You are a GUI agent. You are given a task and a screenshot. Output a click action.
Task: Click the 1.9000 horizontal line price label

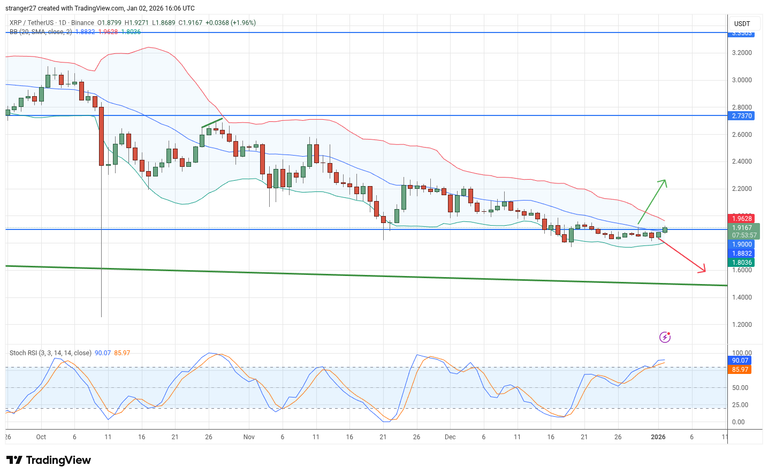coord(742,244)
